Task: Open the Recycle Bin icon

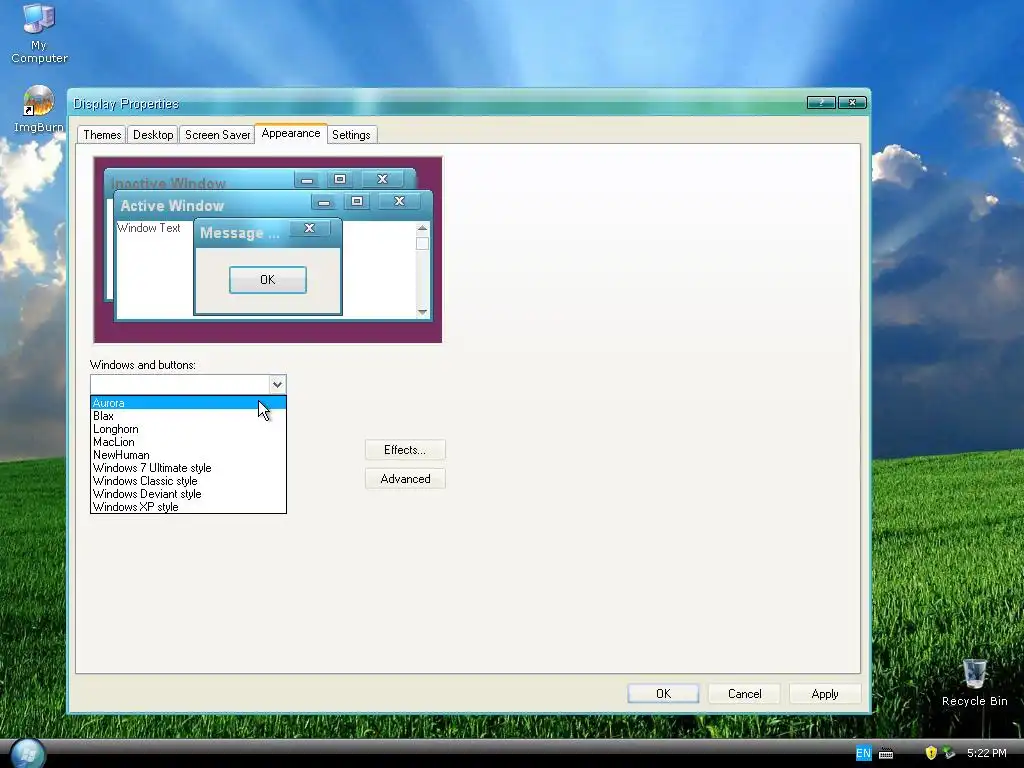Action: [974, 682]
